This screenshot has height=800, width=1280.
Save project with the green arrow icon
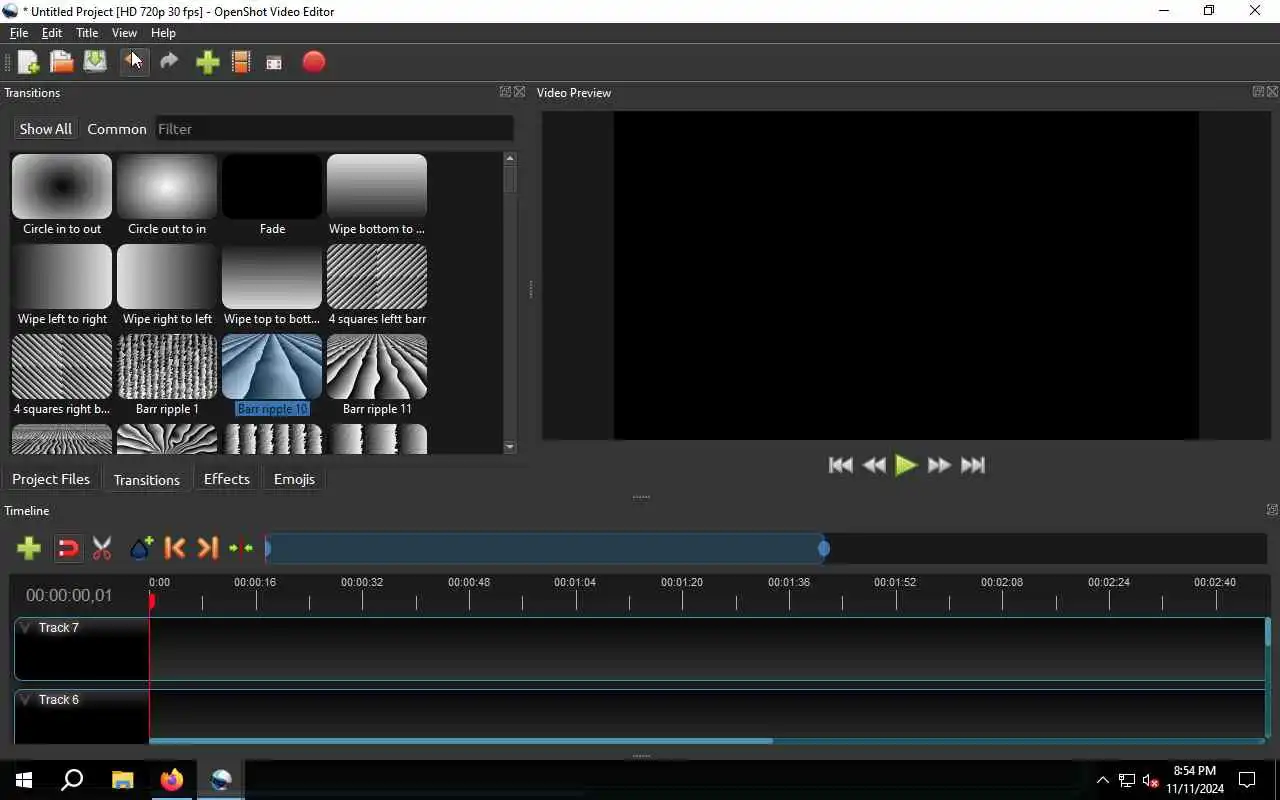95,62
